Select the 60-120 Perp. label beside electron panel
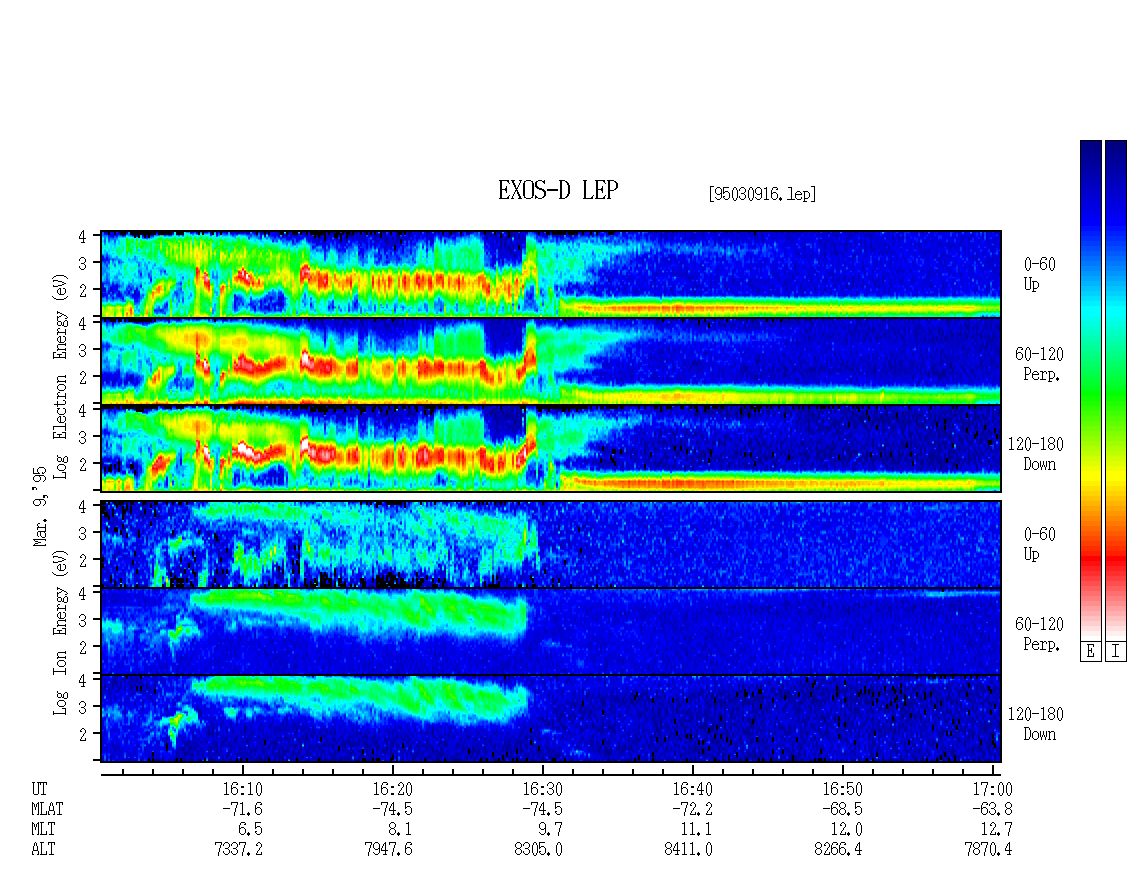The width and height of the screenshot is (1130, 875). pos(1039,364)
